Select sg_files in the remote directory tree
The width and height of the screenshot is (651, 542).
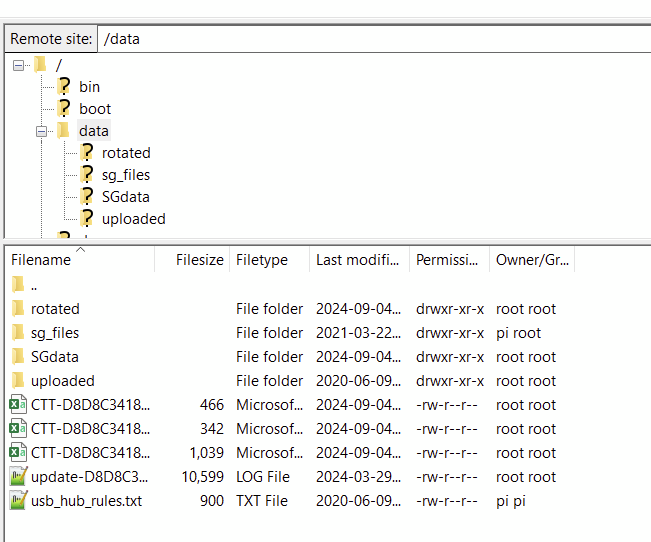point(126,175)
